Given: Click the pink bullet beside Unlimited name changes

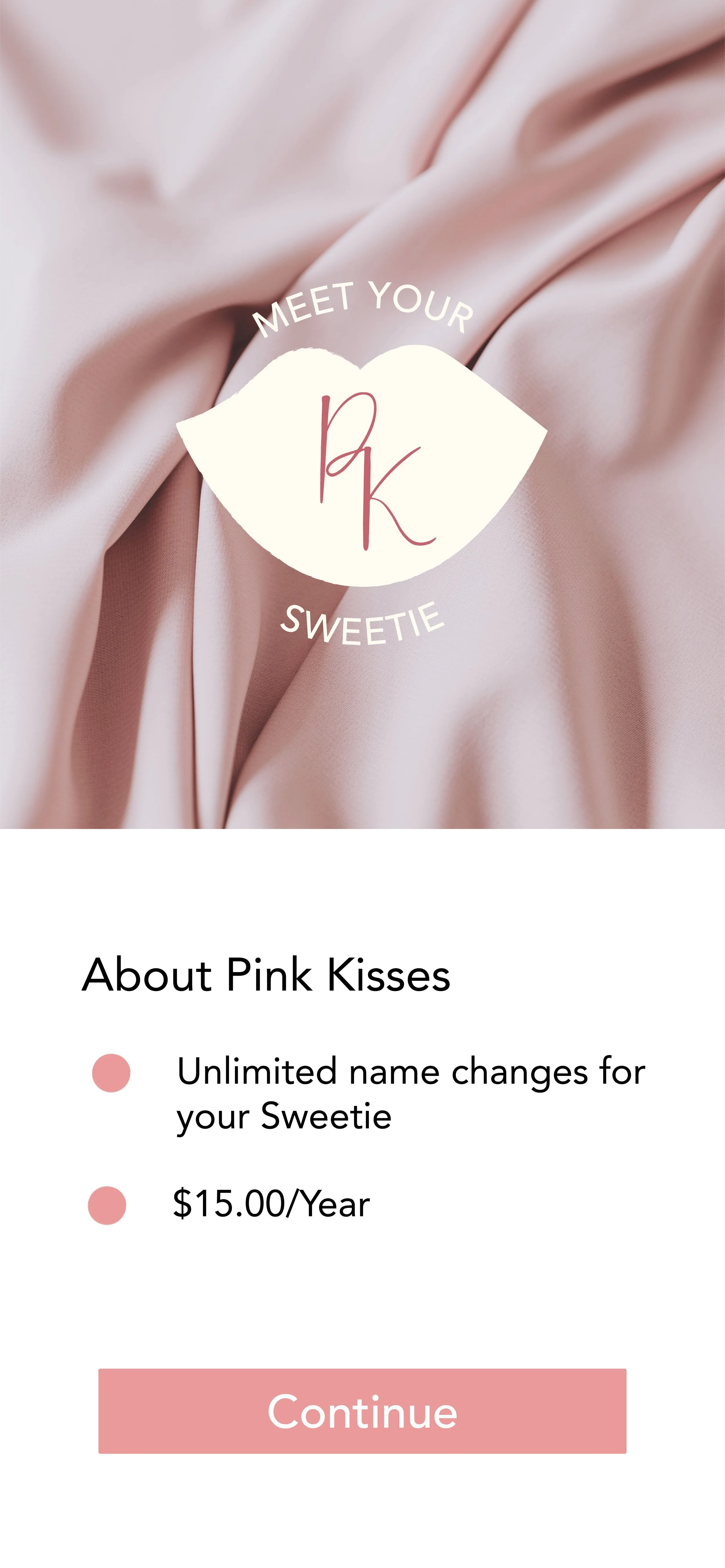Looking at the screenshot, I should 111,1073.
